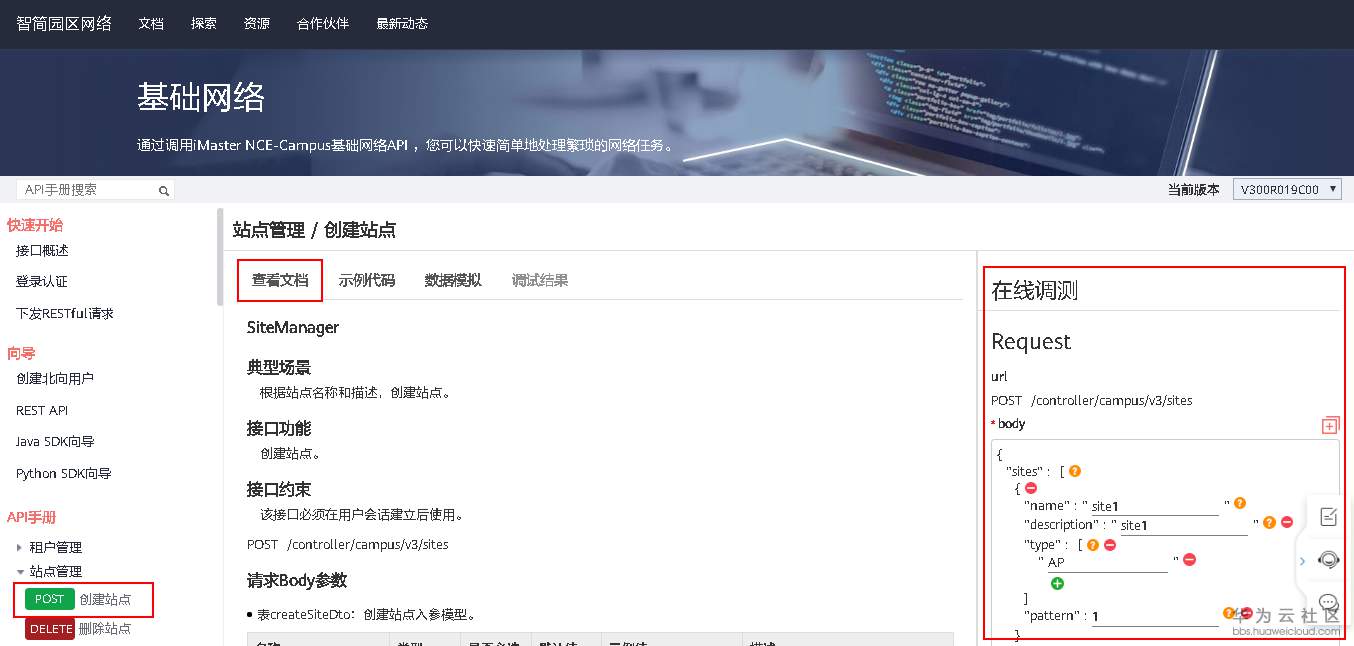Remove the "type" array with its red minus
The image size is (1354, 646).
[x=1110, y=545]
